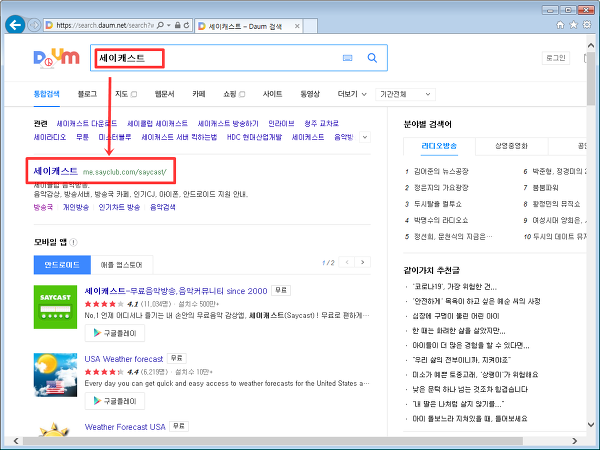This screenshot has width=600, height=450.
Task: Close the Daum search browser tab
Action: [x=297, y=26]
